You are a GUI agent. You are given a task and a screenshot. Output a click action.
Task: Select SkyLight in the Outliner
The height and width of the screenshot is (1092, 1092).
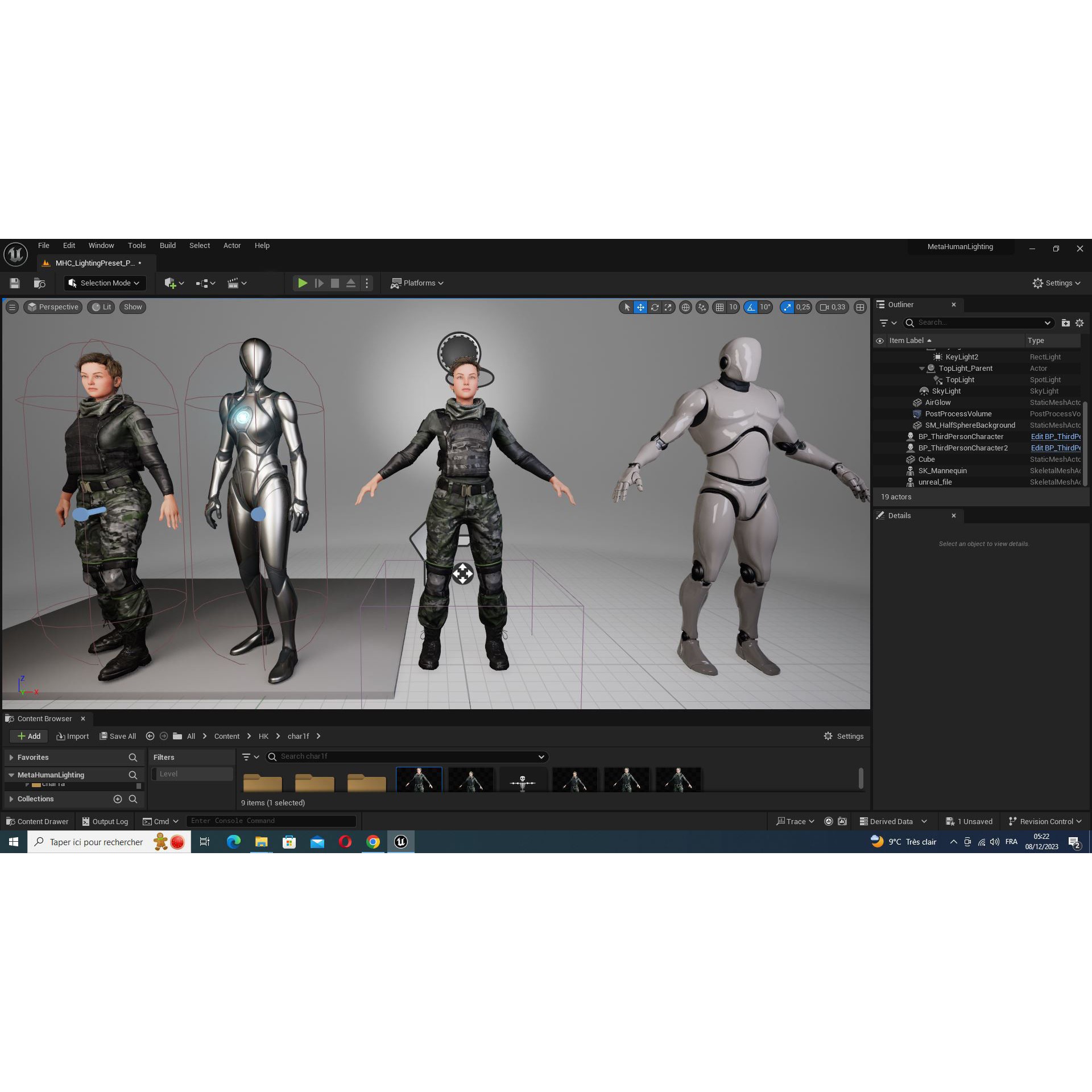click(x=946, y=391)
